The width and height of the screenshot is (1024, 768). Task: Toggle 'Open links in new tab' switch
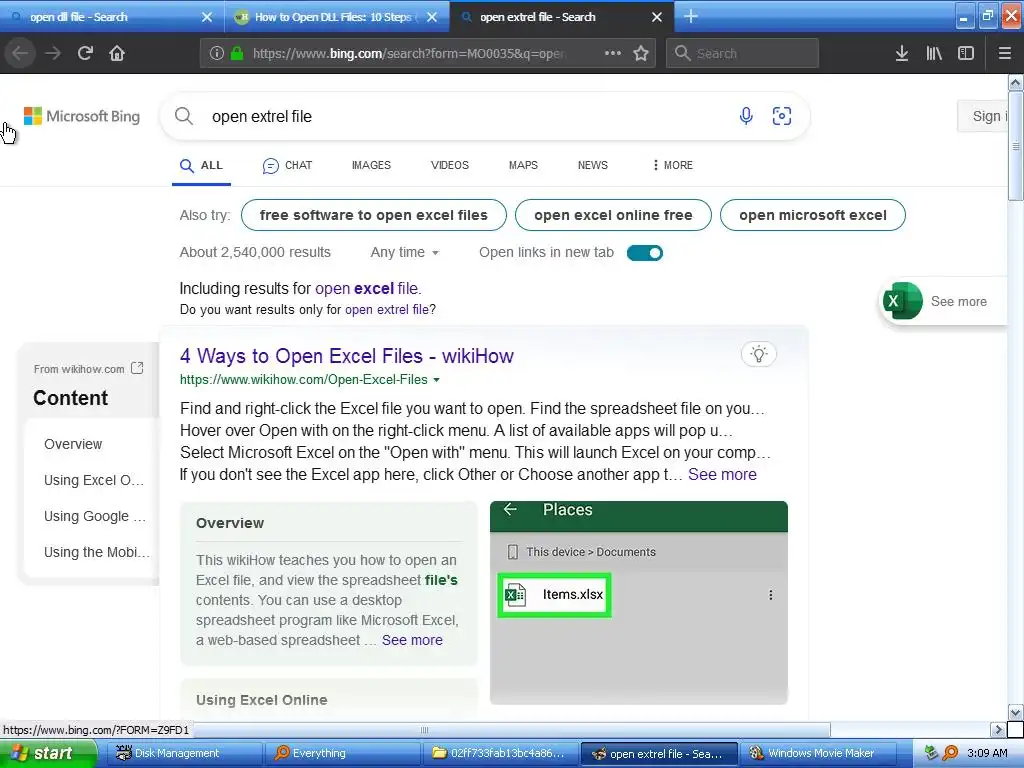[645, 253]
